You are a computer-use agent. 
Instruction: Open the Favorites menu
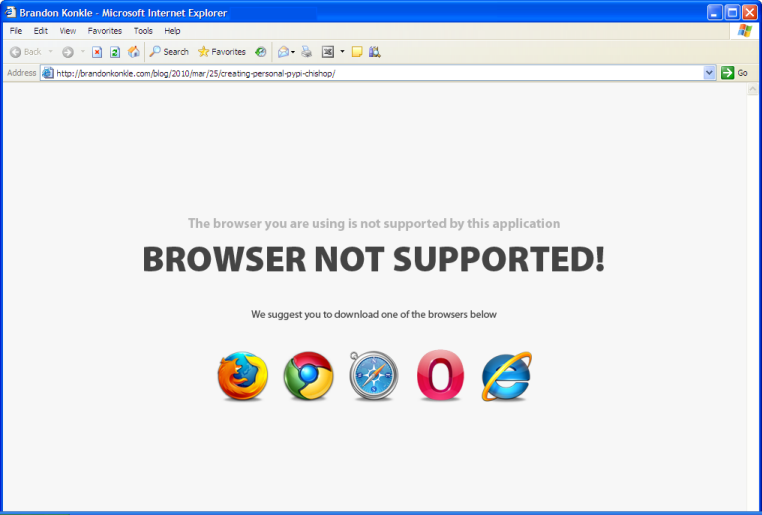coord(104,31)
